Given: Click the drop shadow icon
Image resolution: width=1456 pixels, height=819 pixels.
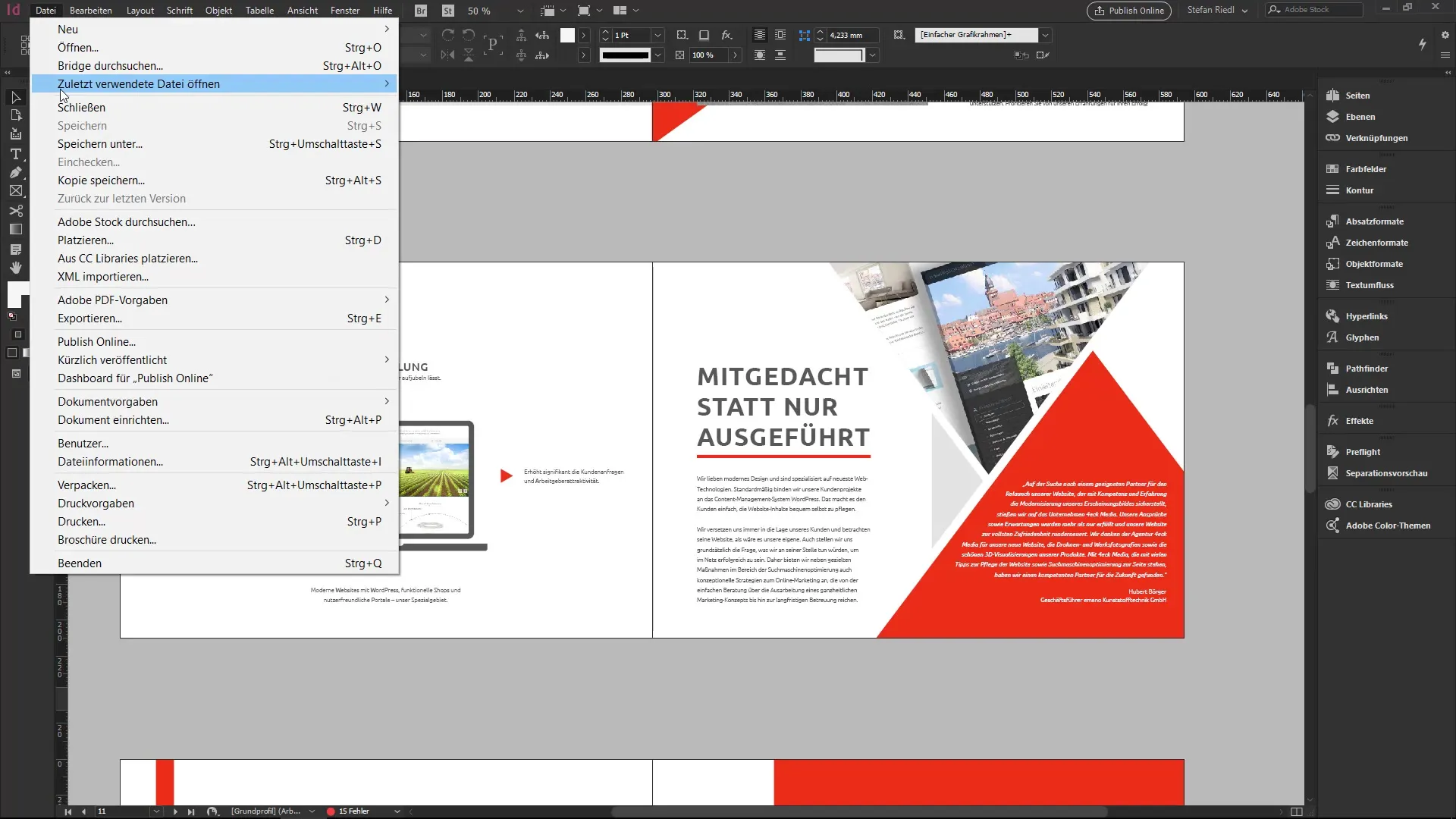Looking at the screenshot, I should (704, 35).
